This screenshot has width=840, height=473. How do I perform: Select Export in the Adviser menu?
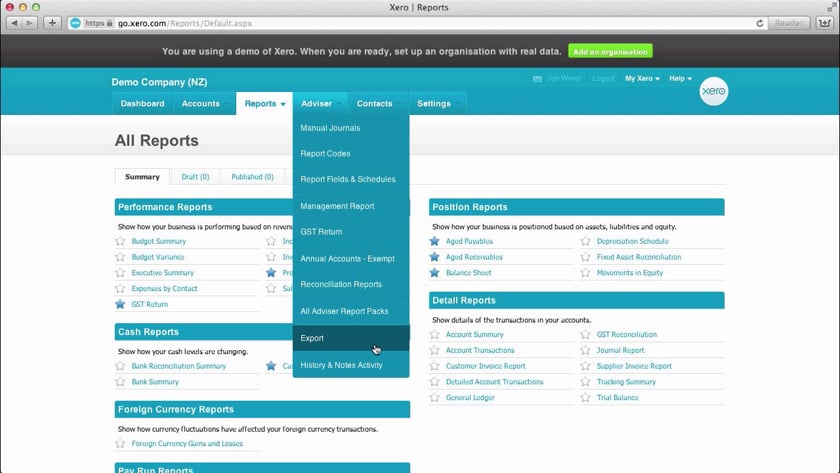coord(351,339)
